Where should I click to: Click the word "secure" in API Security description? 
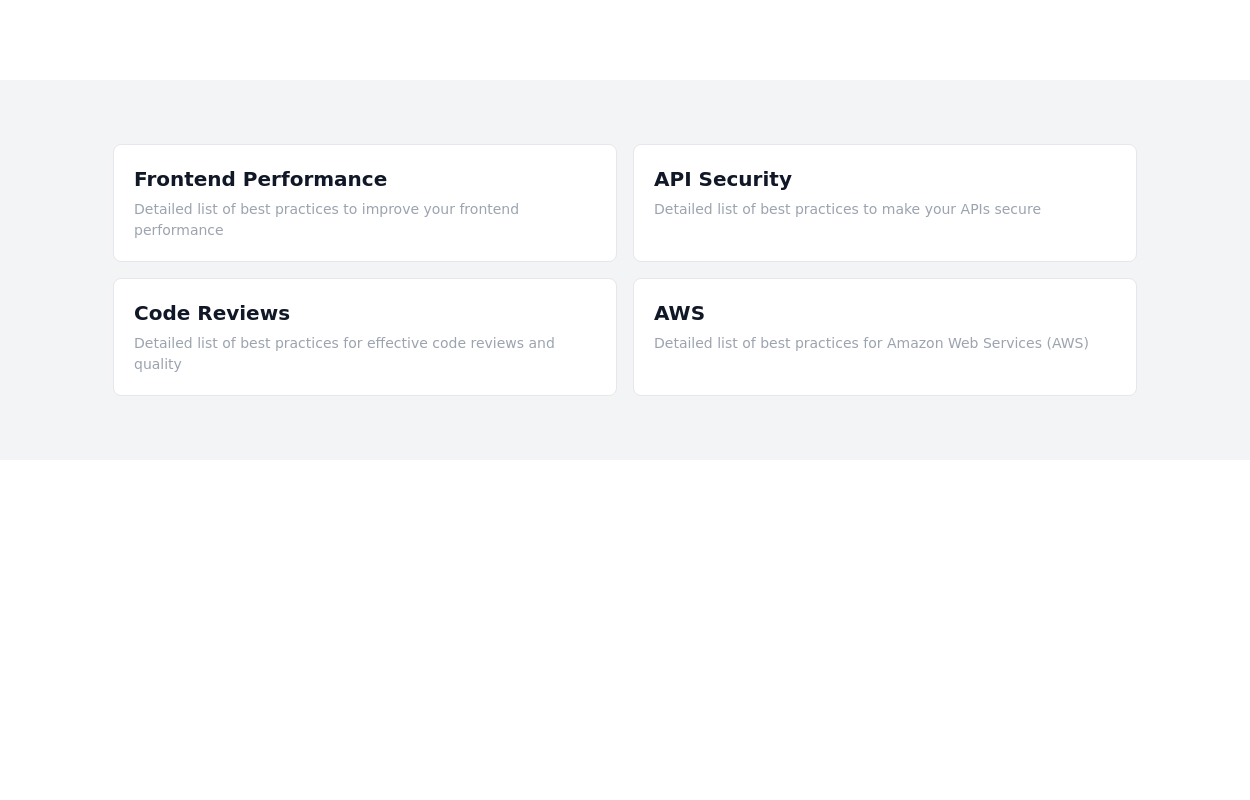tap(1017, 209)
